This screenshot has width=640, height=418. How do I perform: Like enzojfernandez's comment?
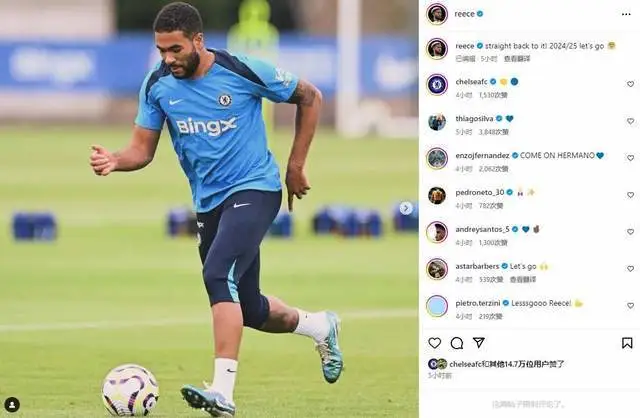[630, 158]
